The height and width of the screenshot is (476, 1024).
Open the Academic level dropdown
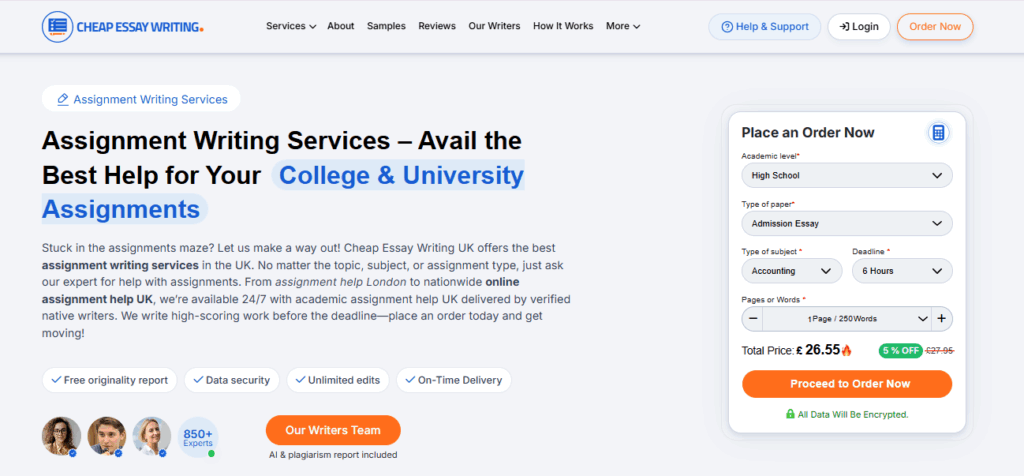point(846,176)
